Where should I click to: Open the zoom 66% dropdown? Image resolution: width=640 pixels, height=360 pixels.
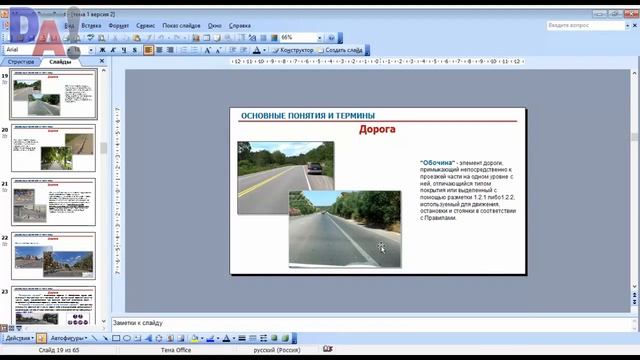point(320,38)
